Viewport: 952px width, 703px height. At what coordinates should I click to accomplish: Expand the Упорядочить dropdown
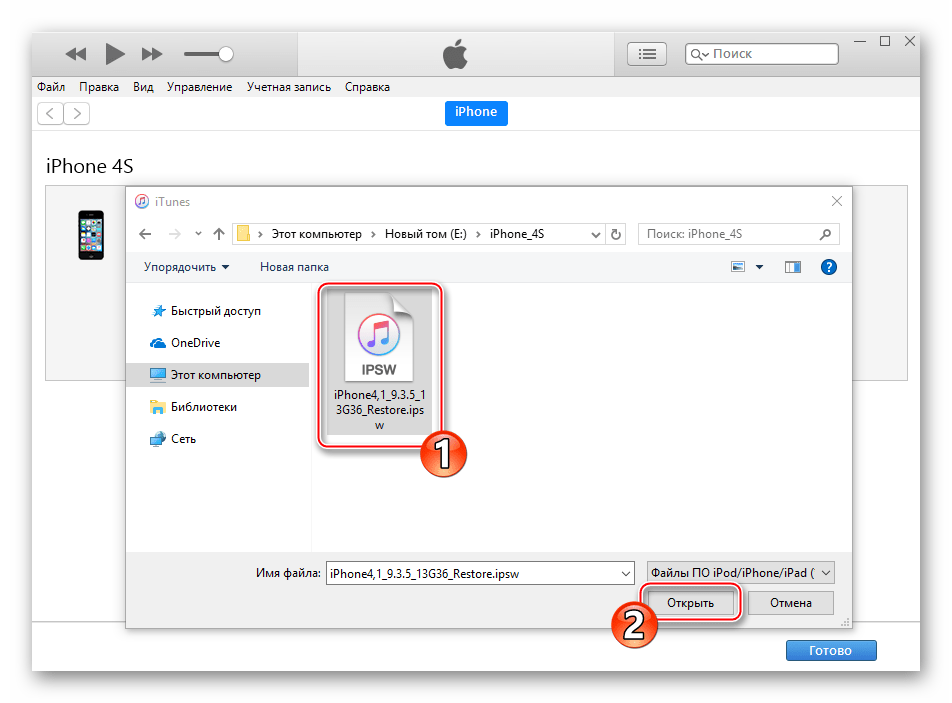pyautogui.click(x=186, y=267)
